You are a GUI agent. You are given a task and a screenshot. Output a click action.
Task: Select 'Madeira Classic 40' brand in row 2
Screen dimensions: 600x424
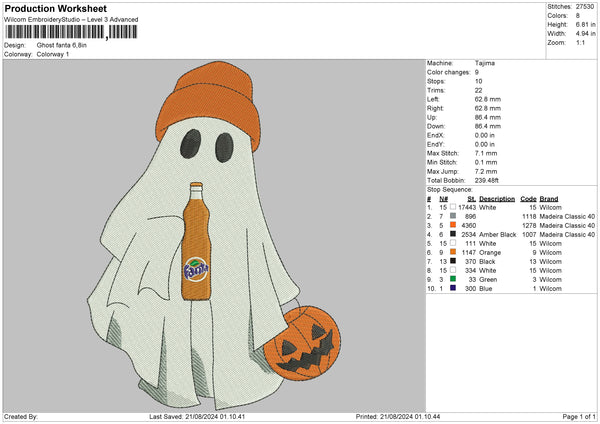coord(567,216)
